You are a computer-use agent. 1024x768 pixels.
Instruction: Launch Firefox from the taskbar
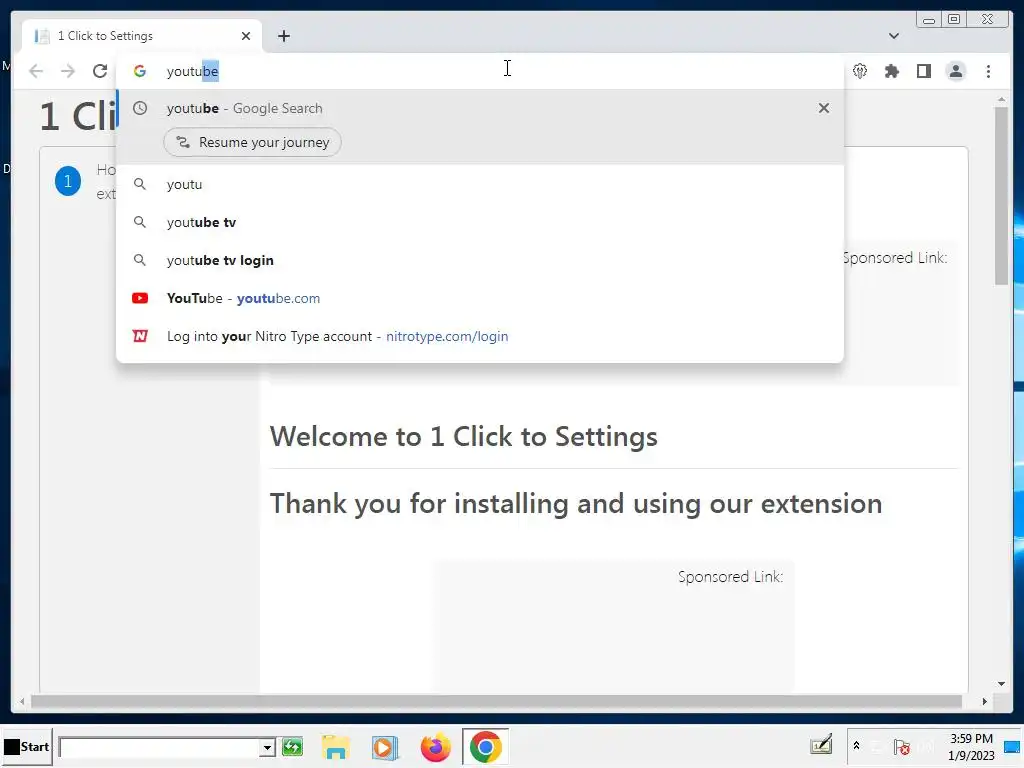(436, 747)
